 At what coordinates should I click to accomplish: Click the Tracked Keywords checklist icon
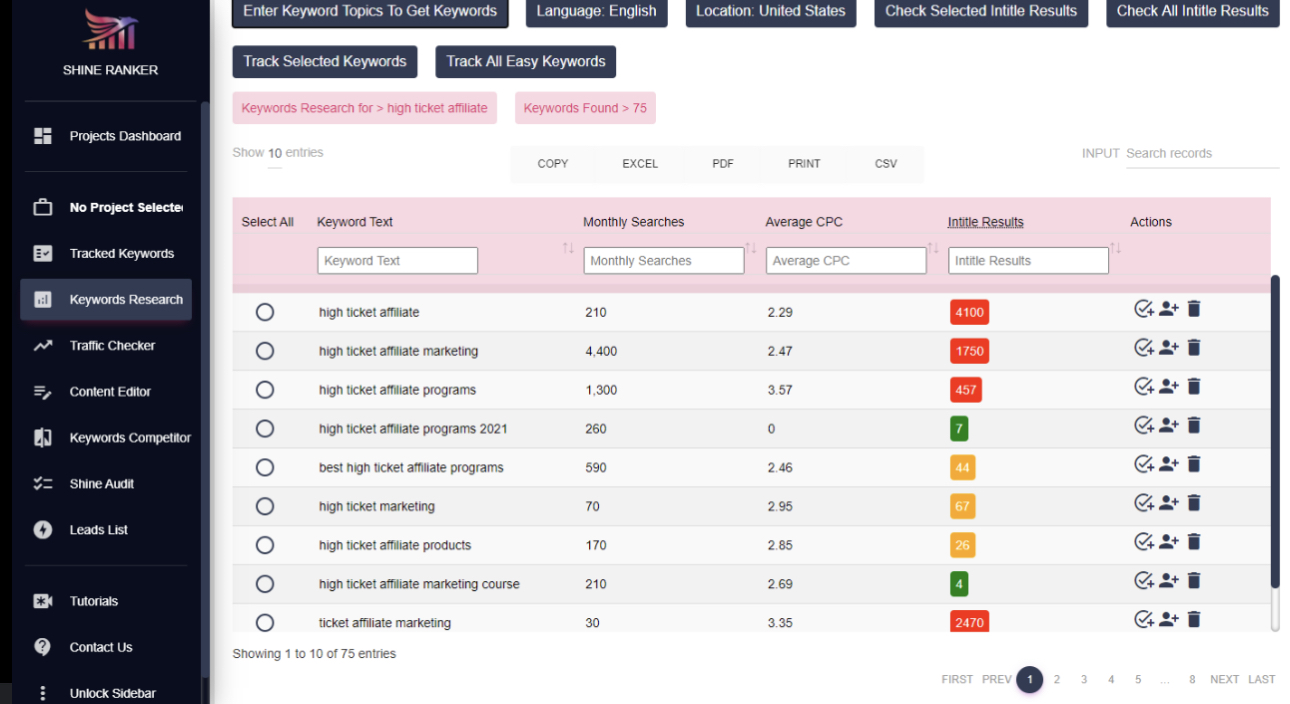pyautogui.click(x=43, y=254)
